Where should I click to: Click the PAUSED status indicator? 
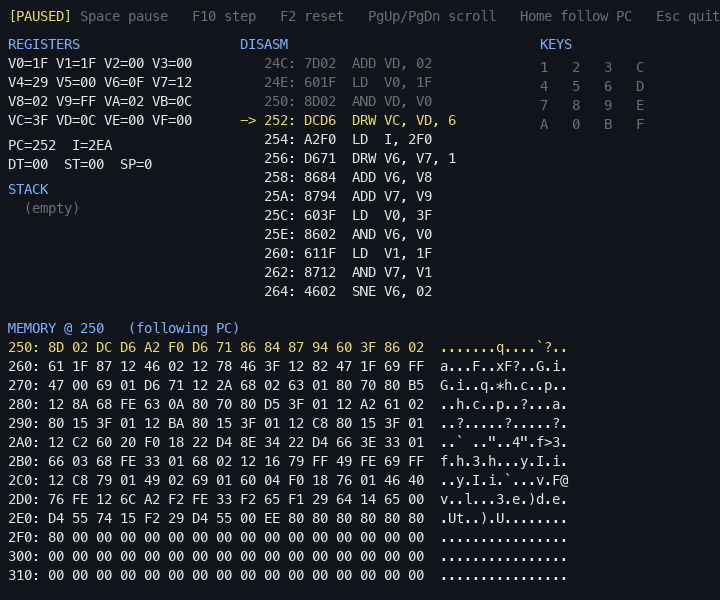click(40, 17)
